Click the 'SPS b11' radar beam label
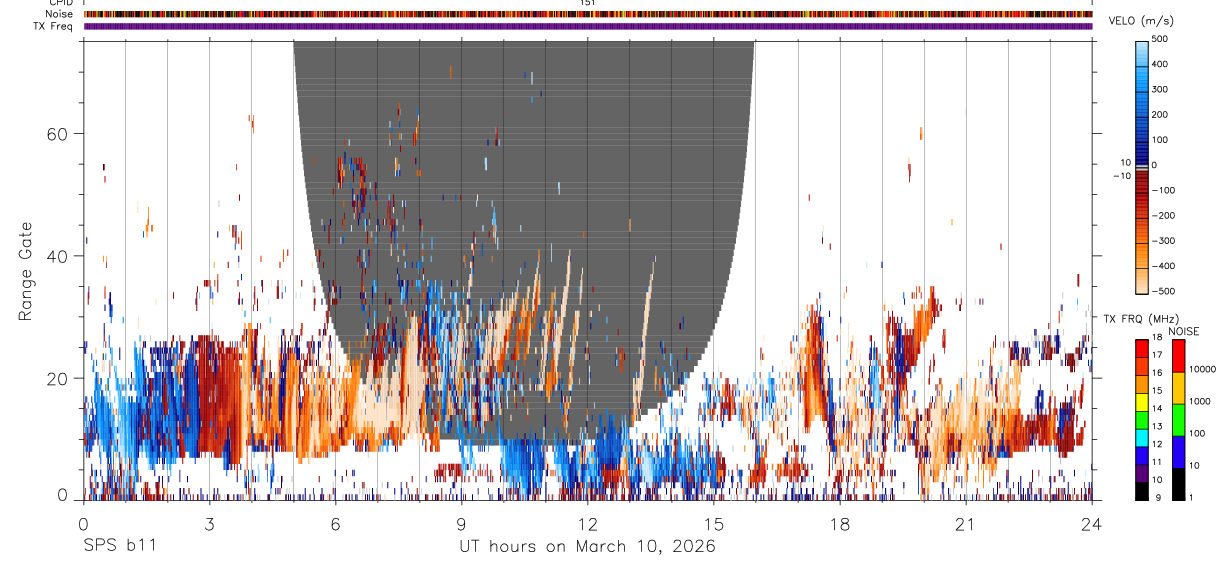This screenshot has height=567, width=1228. [118, 547]
